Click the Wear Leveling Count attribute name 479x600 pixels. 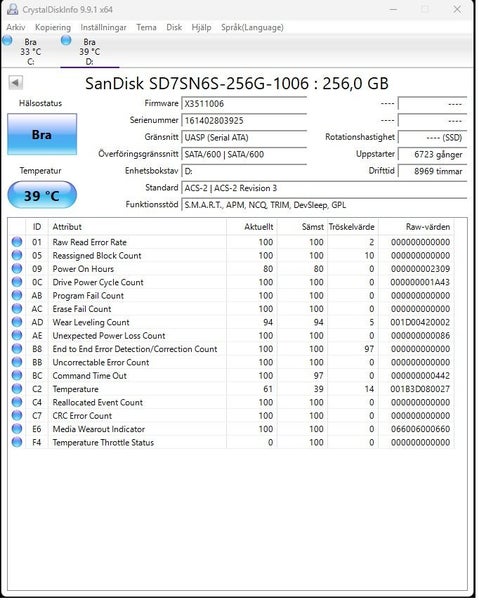point(91,322)
